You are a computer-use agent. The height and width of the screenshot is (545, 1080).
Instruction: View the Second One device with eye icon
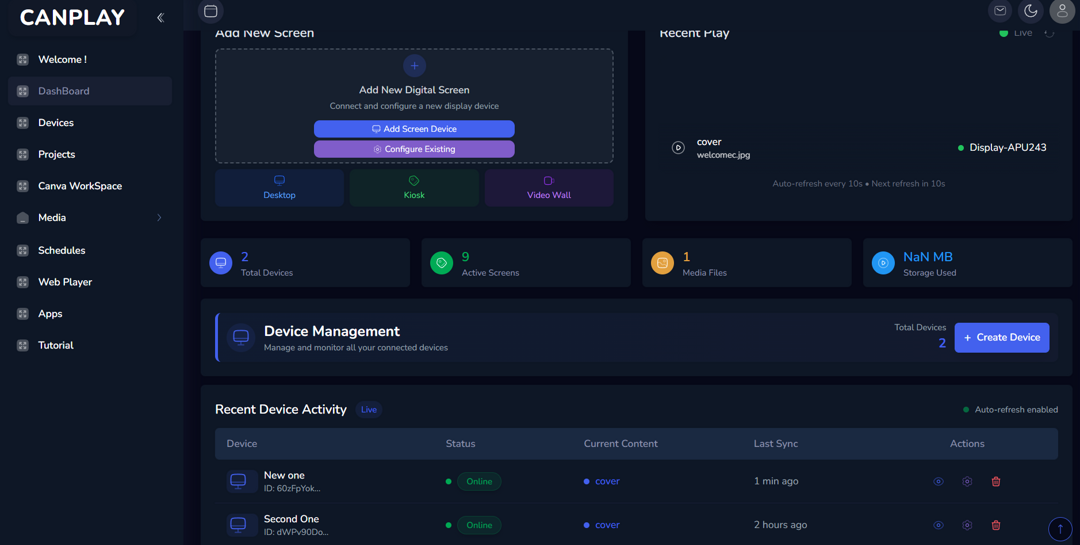tap(938, 525)
